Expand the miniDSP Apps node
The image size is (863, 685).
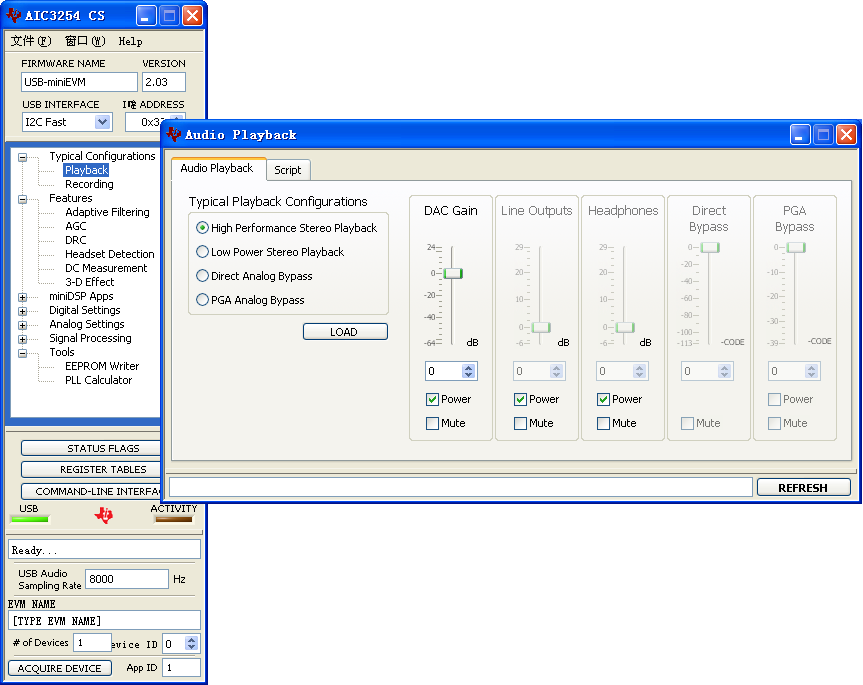pyautogui.click(x=23, y=297)
